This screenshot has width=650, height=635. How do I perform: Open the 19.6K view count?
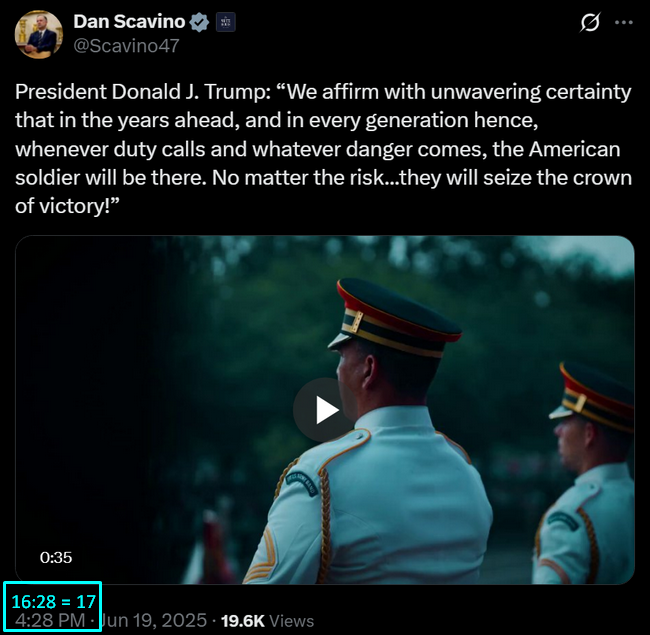(243, 621)
